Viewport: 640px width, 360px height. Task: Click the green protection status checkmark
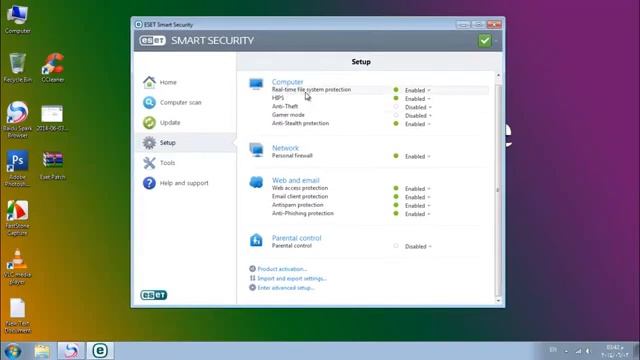(x=484, y=40)
